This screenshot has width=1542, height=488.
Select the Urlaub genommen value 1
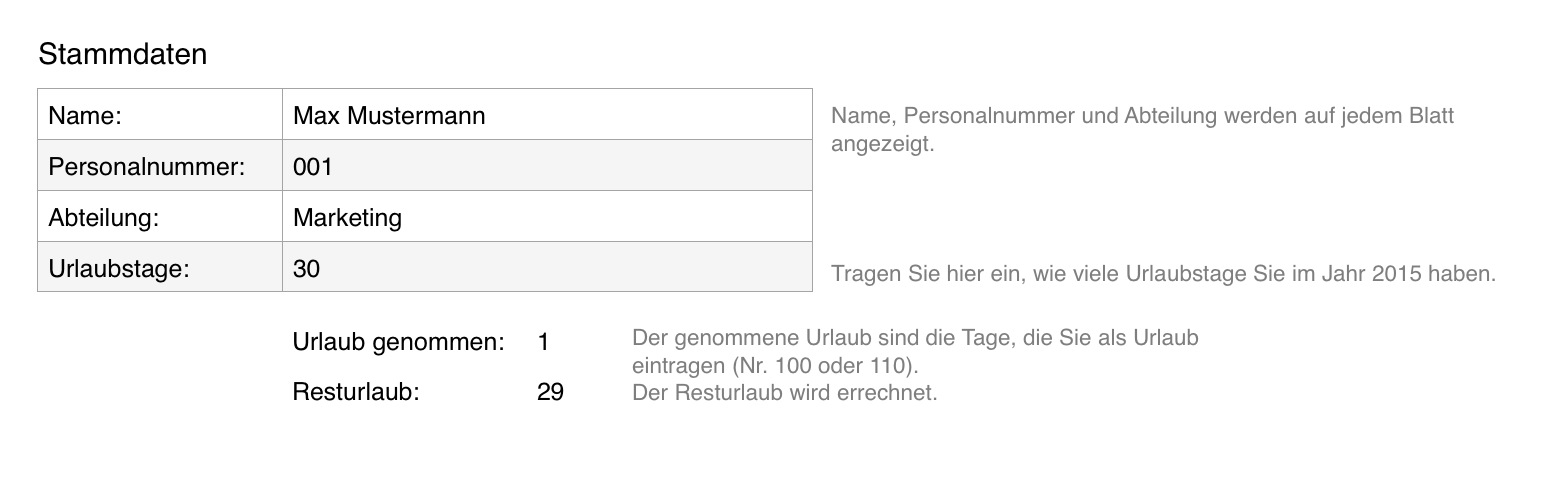point(543,342)
